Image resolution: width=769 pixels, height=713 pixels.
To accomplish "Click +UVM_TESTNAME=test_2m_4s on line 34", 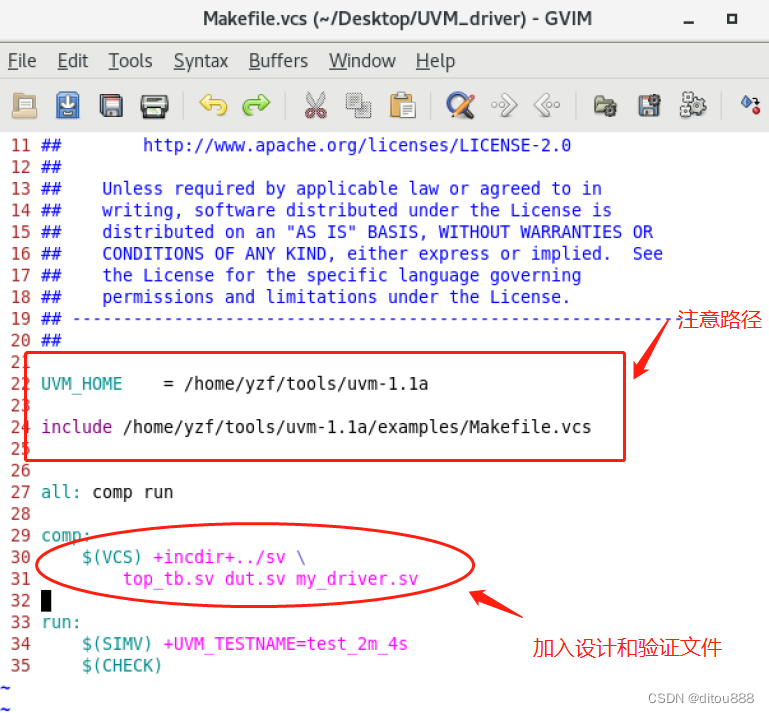I will pyautogui.click(x=285, y=644).
